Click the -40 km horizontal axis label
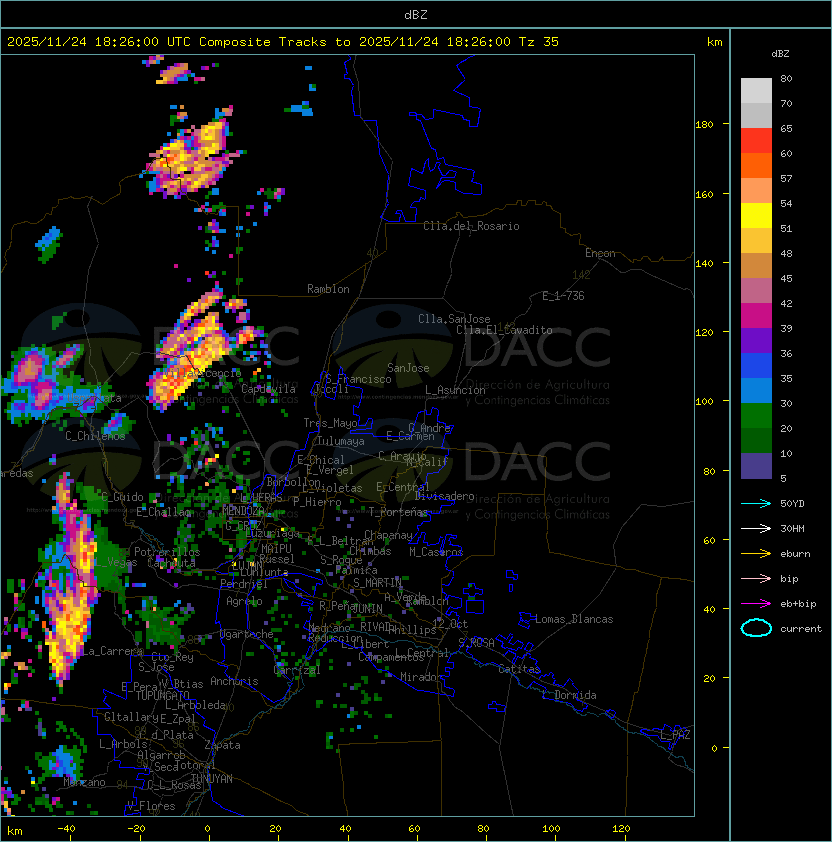This screenshot has height=842, width=832. point(66,829)
